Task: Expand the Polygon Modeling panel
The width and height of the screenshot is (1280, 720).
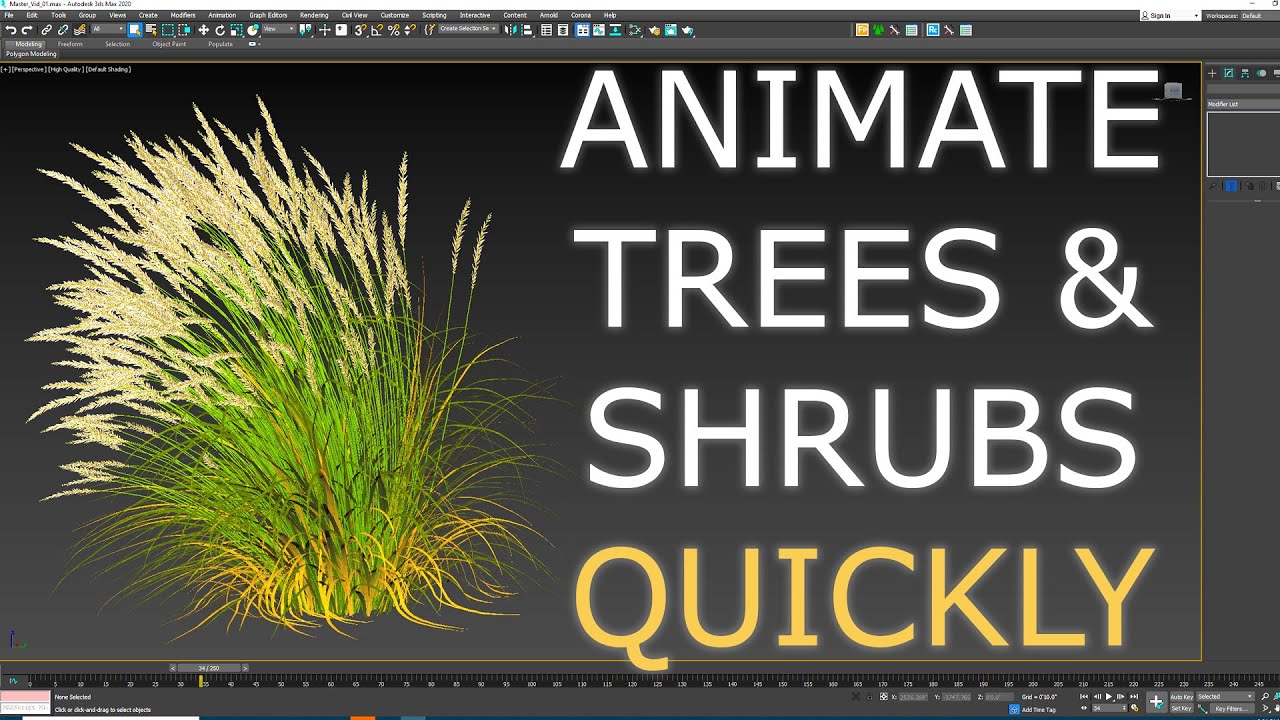Action: pyautogui.click(x=31, y=54)
